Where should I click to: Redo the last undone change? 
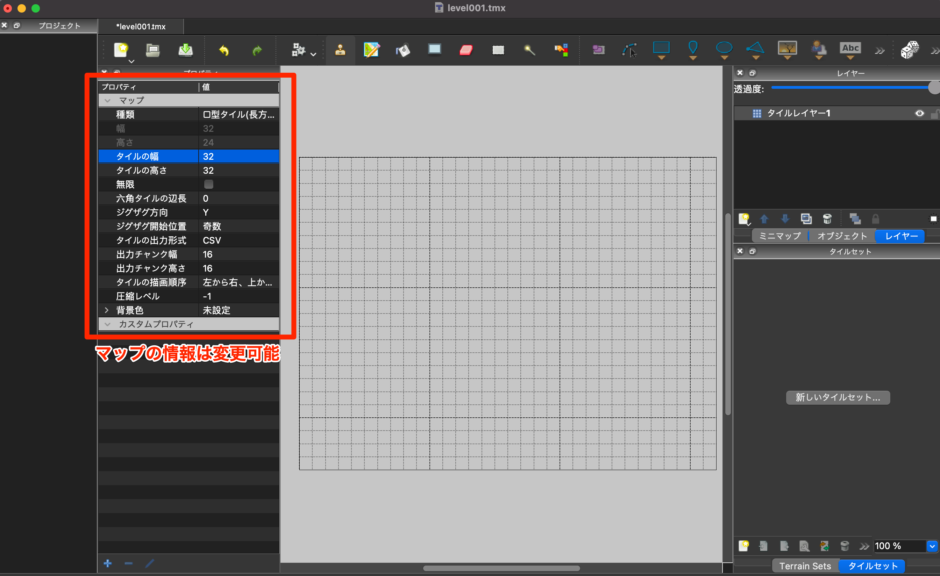(257, 50)
